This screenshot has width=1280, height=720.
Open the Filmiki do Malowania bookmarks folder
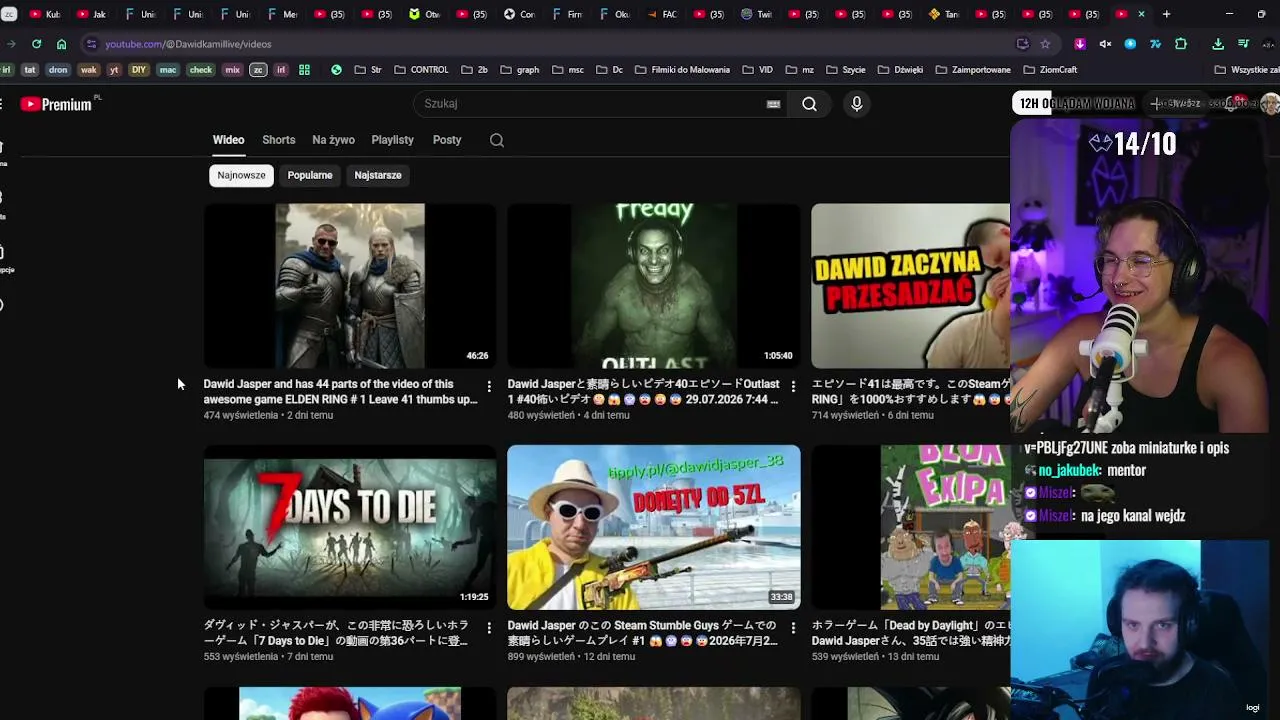[x=682, y=70]
